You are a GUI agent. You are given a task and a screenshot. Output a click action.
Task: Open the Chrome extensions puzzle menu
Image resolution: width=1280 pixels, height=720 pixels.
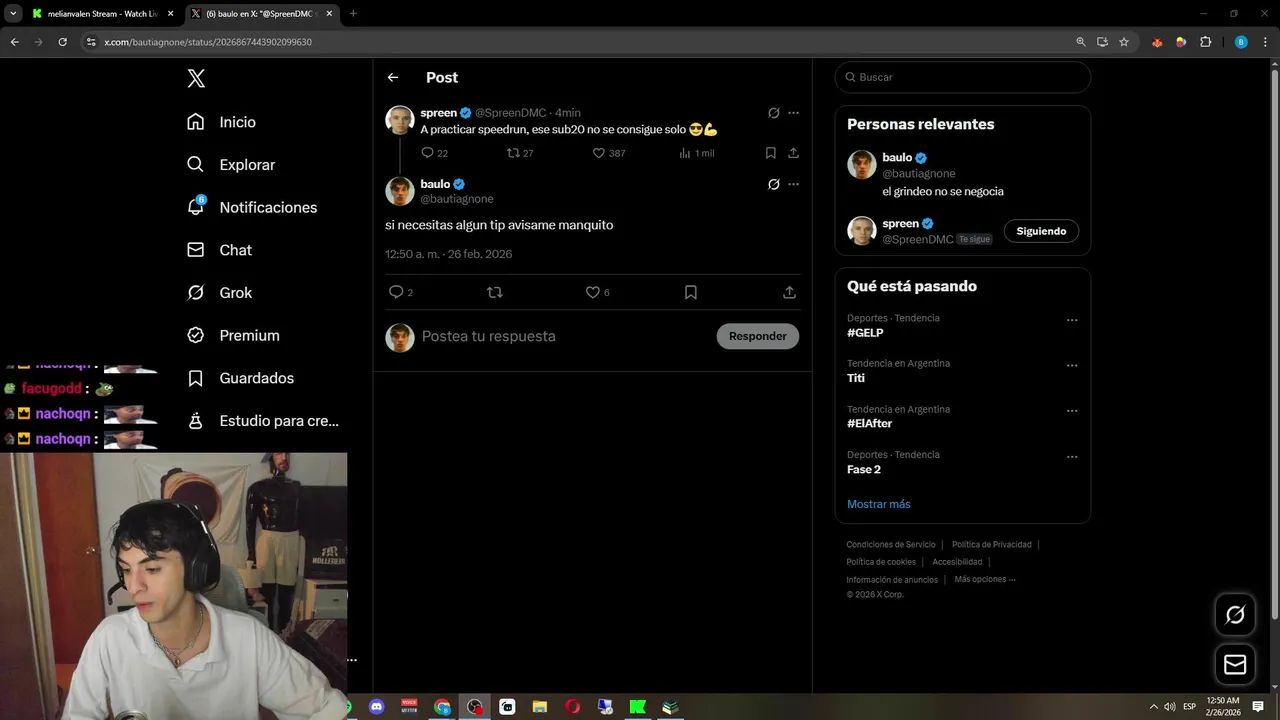coord(1205,42)
